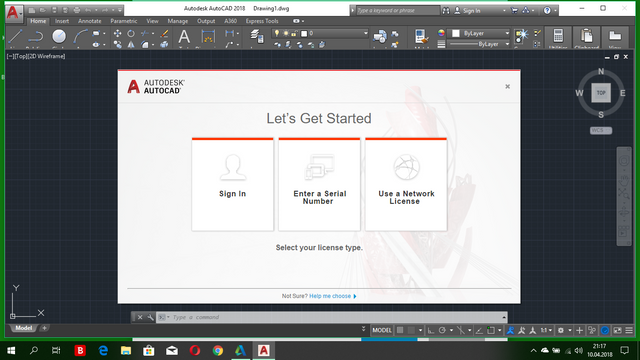Click the Match Properties icon
The image size is (640, 360).
[422, 38]
